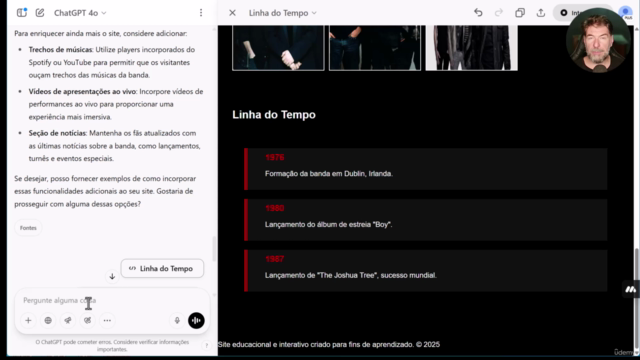Click text about "The Joshua Tree" release

(351, 275)
